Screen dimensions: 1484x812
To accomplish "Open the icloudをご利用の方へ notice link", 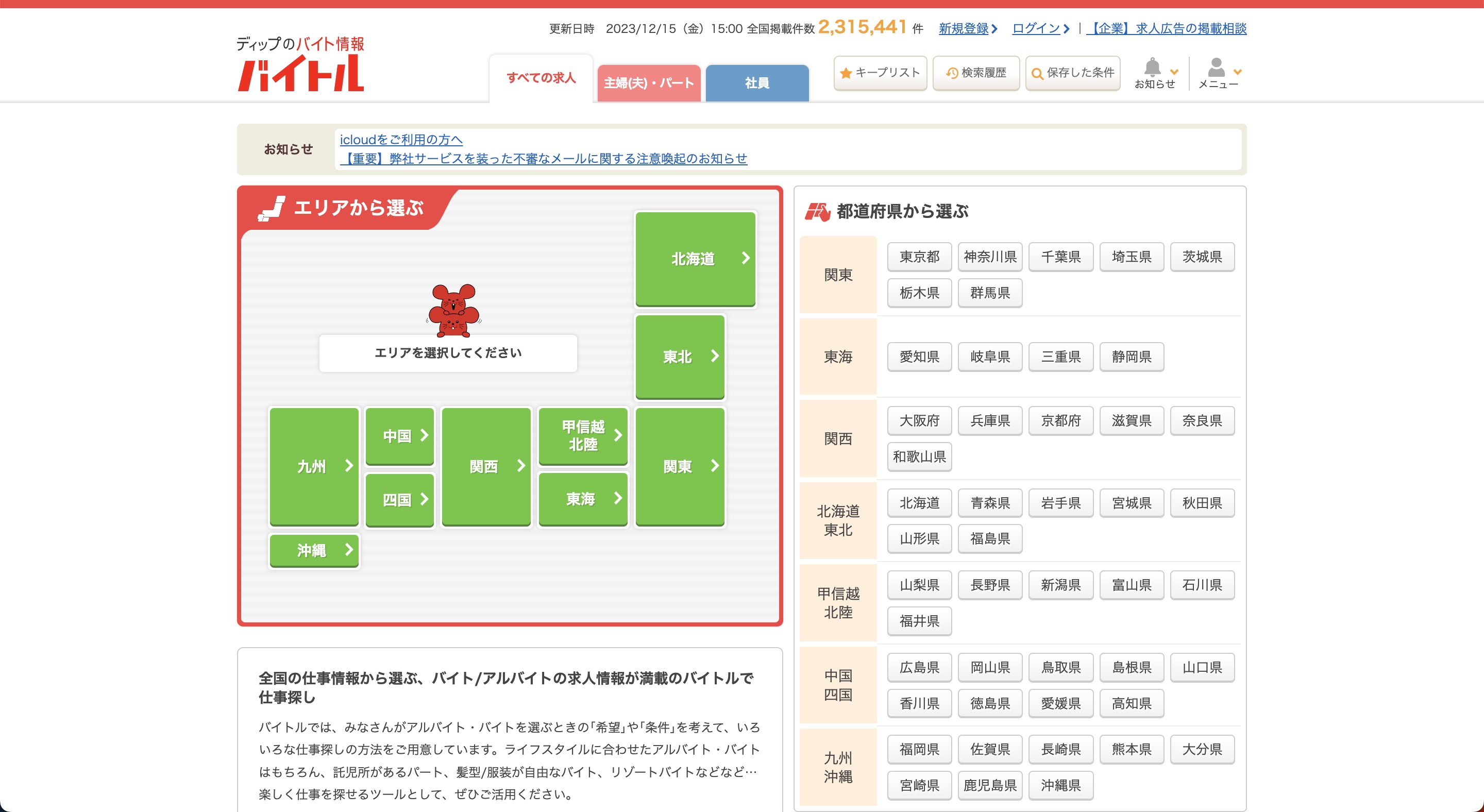I will click(401, 138).
